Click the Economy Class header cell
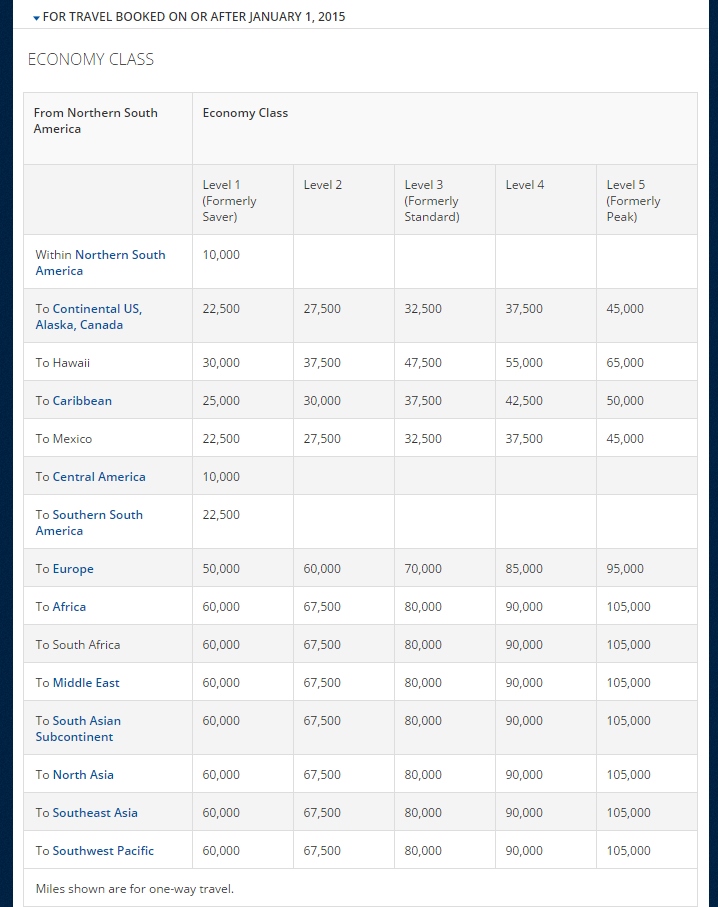 [245, 113]
